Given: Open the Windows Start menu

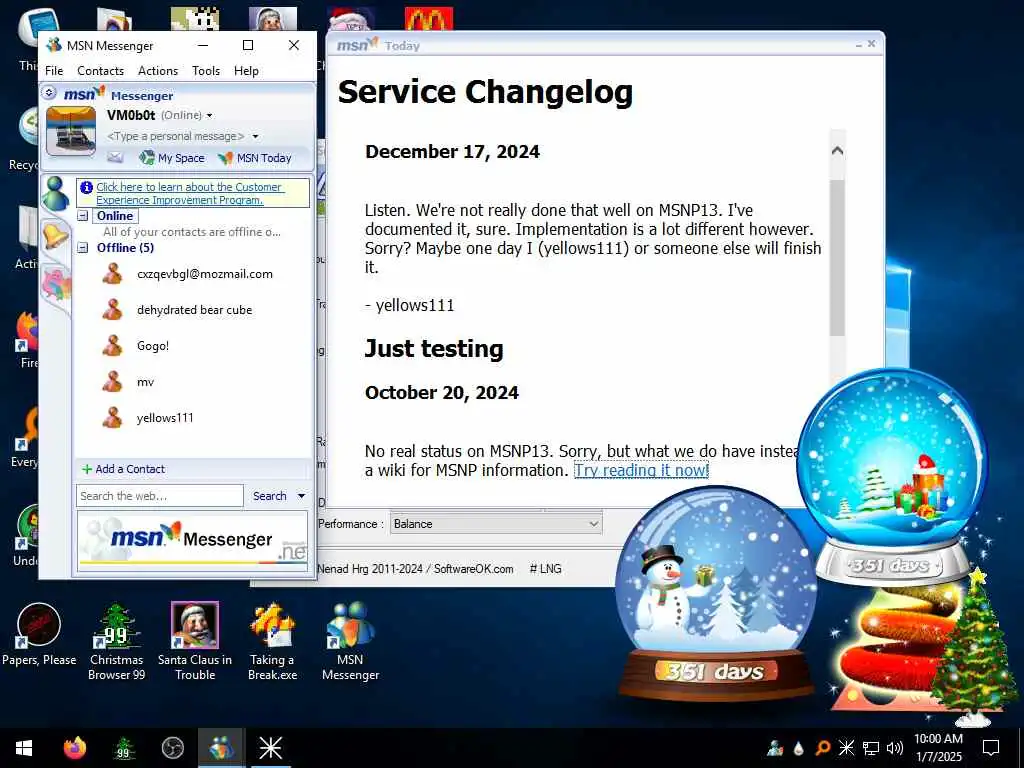Looking at the screenshot, I should pos(24,748).
